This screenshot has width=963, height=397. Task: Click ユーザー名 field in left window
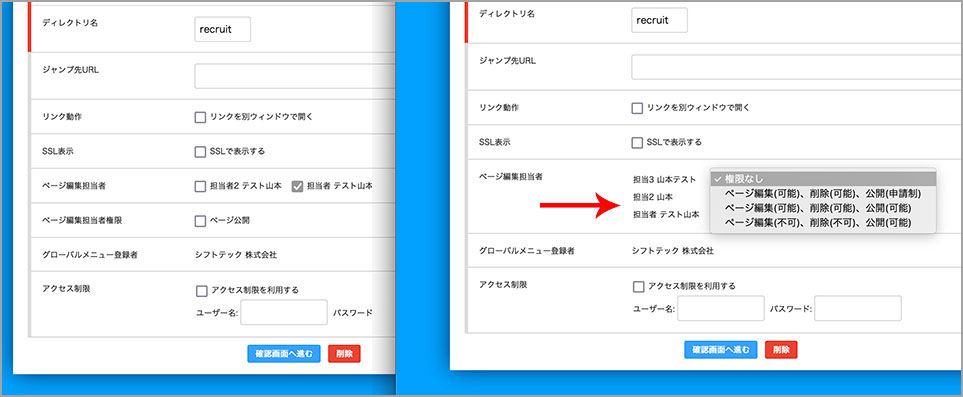coord(284,312)
